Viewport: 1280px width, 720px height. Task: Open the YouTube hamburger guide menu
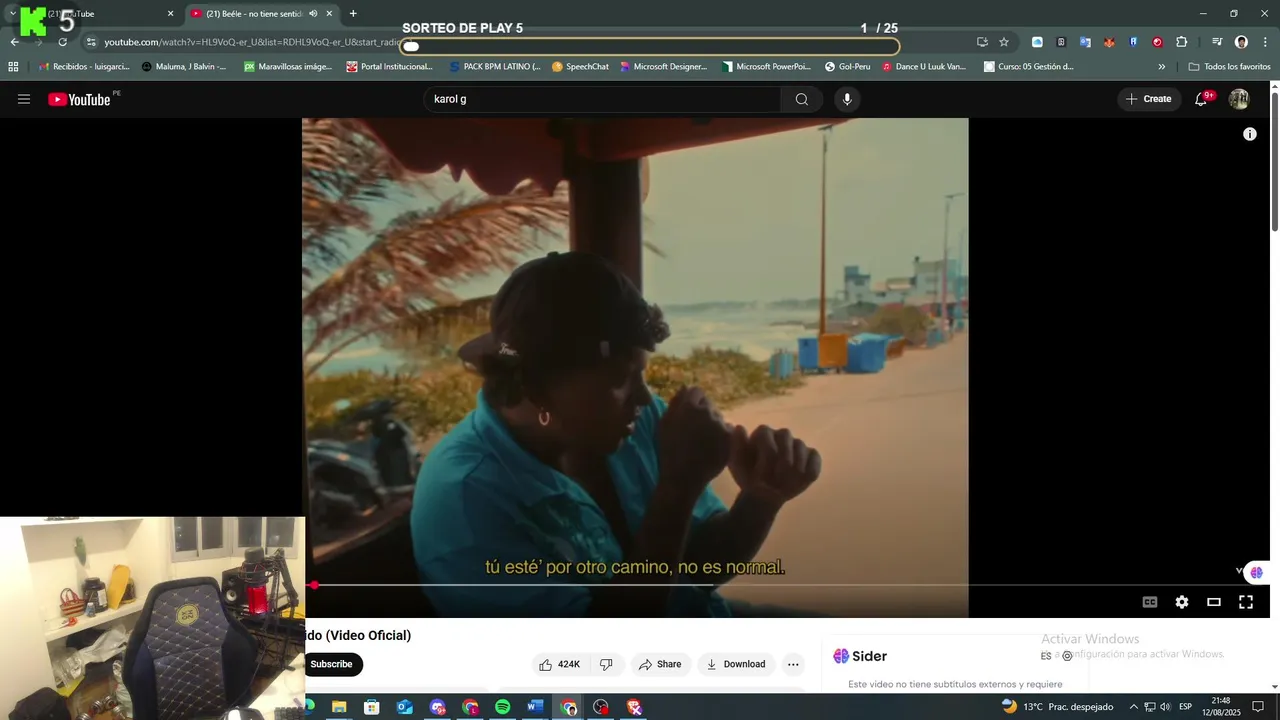point(24,99)
